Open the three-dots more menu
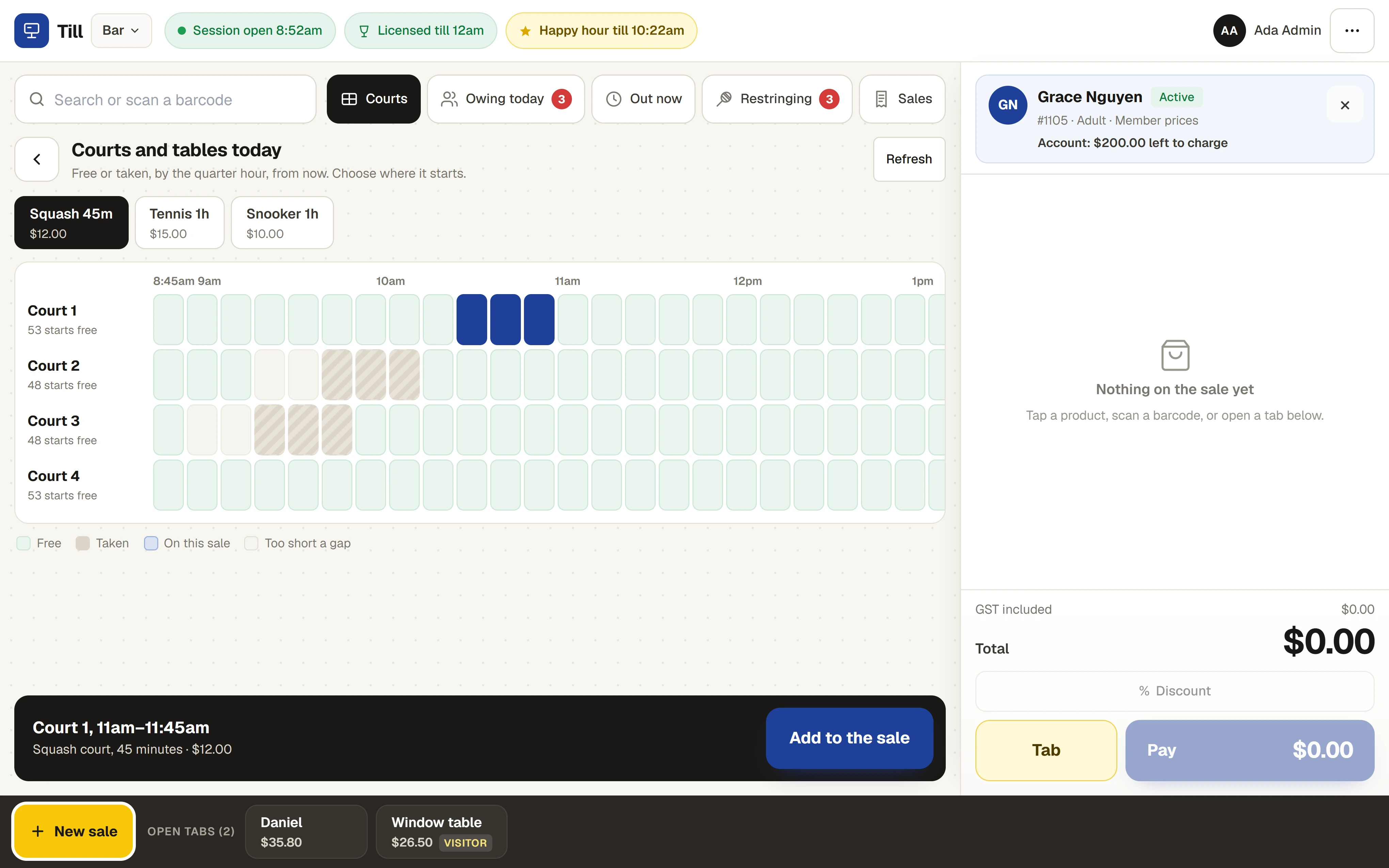Viewport: 1389px width, 868px height. [1352, 30]
